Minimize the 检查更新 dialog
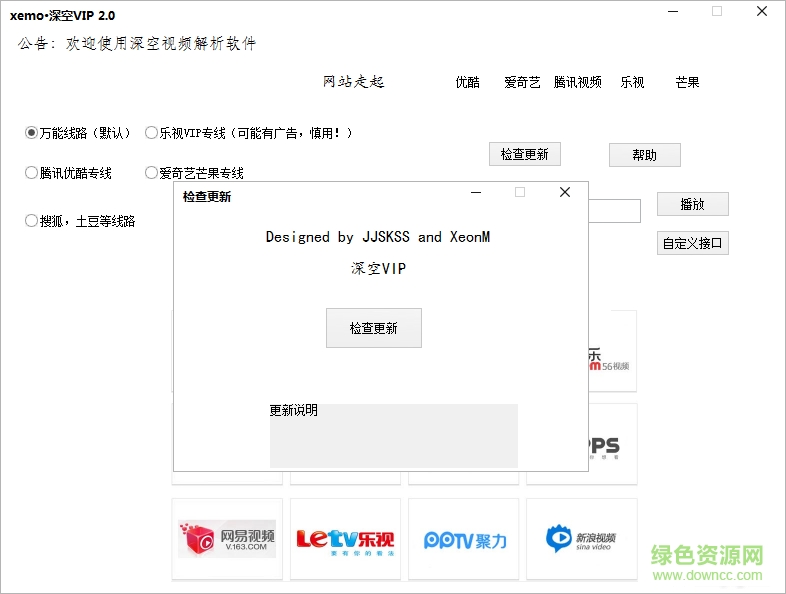The height and width of the screenshot is (594, 786). pyautogui.click(x=476, y=192)
